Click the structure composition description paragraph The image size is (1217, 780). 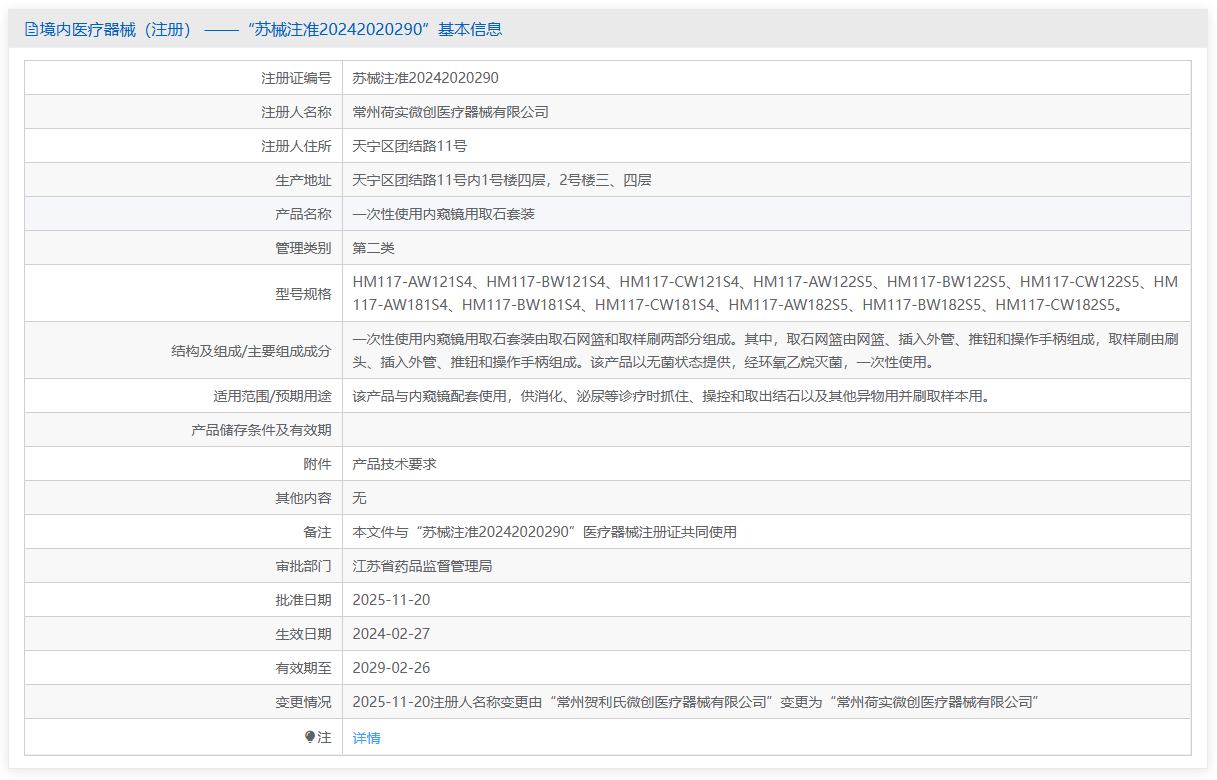click(765, 350)
